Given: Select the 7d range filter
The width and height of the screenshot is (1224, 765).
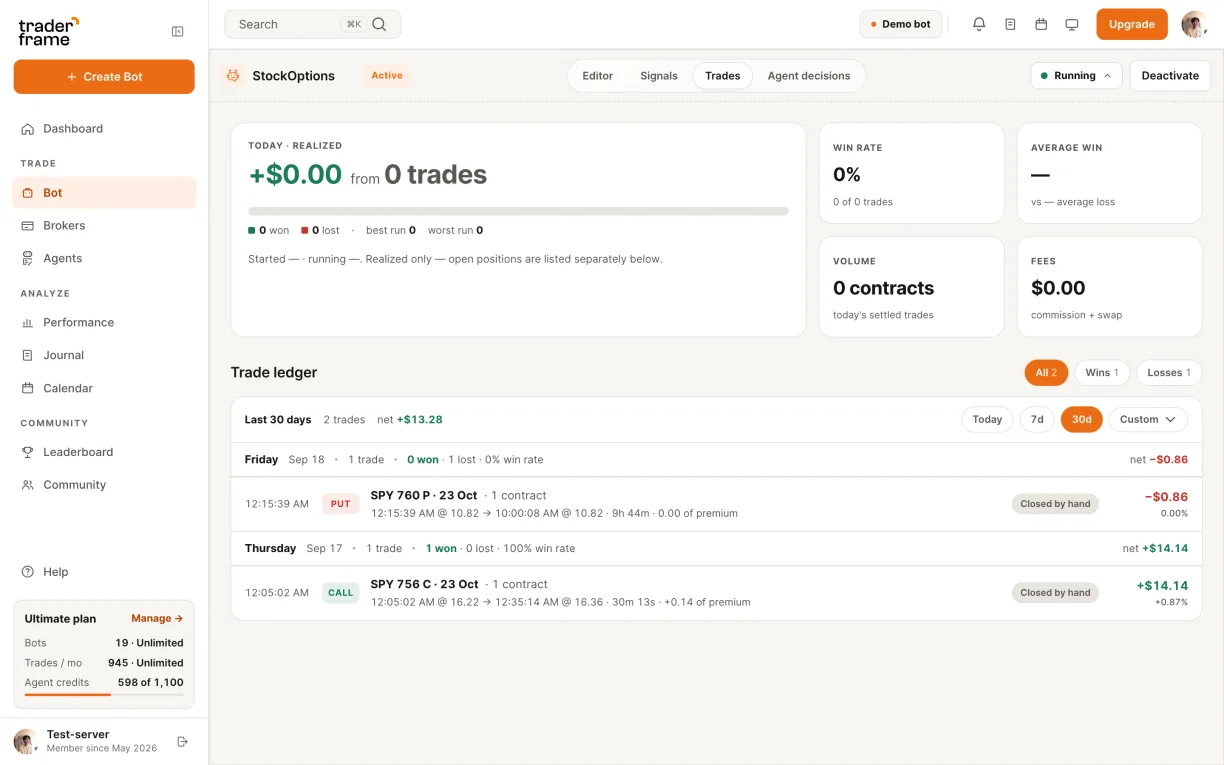Looking at the screenshot, I should (x=1037, y=420).
